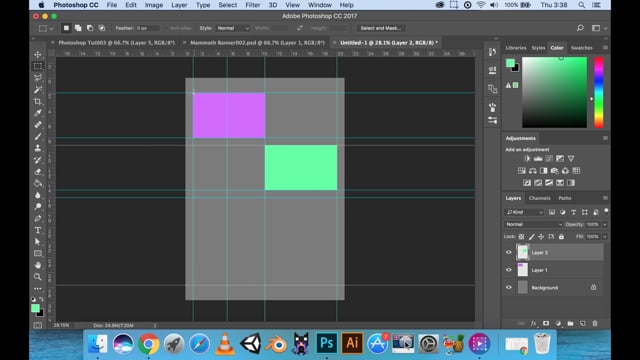Select the History Brush tool
The height and width of the screenshot is (360, 640).
tap(38, 160)
